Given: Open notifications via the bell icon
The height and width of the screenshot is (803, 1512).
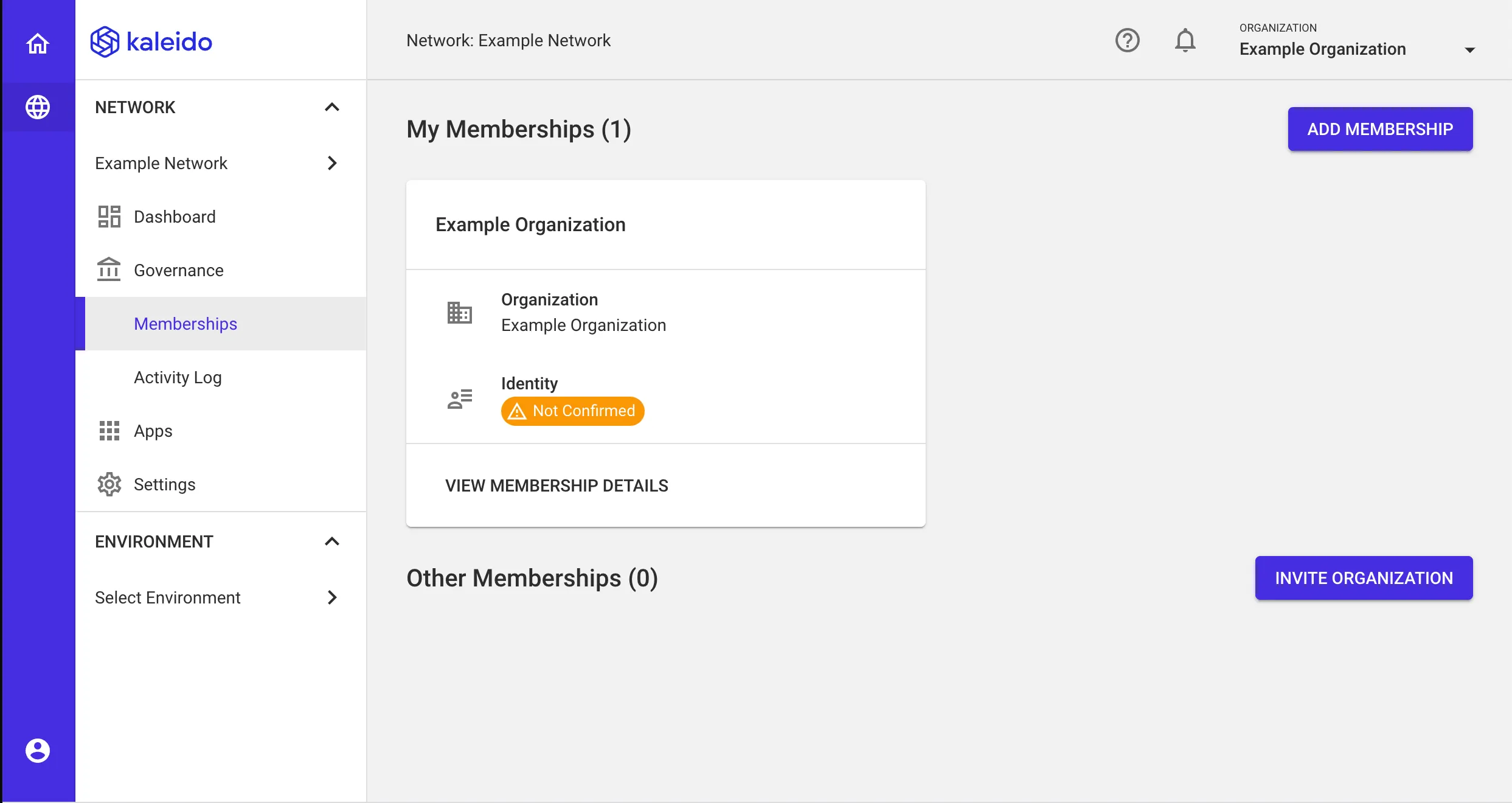Looking at the screenshot, I should click(x=1185, y=40).
